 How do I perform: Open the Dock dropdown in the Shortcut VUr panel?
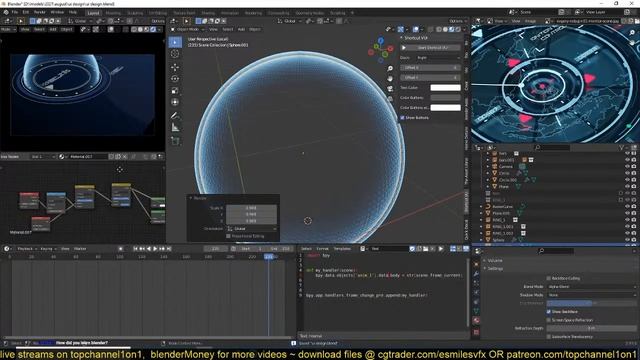coord(438,58)
